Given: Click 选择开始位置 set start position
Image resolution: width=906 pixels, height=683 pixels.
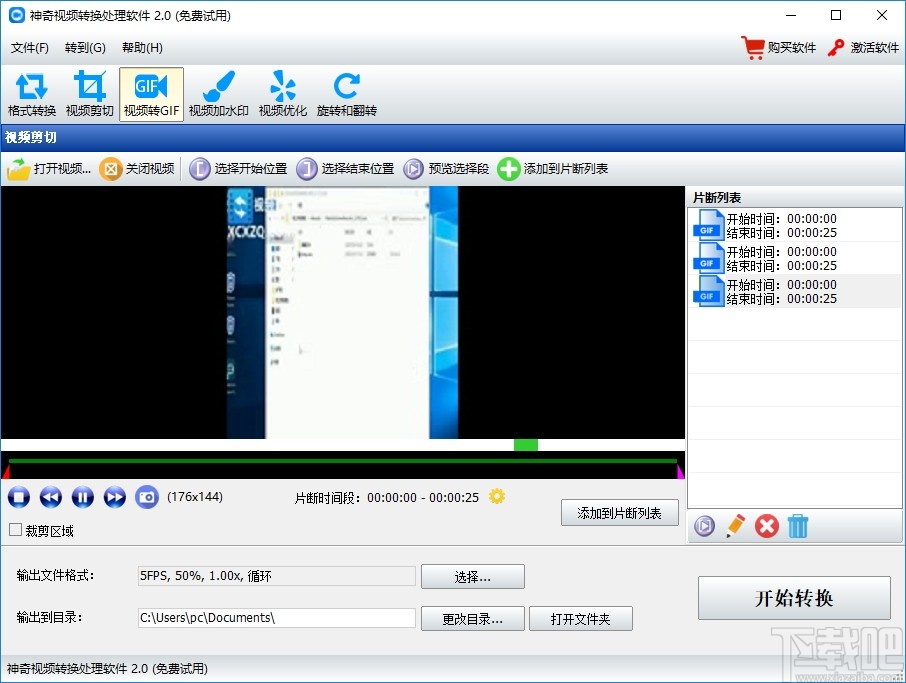Looking at the screenshot, I should (238, 169).
